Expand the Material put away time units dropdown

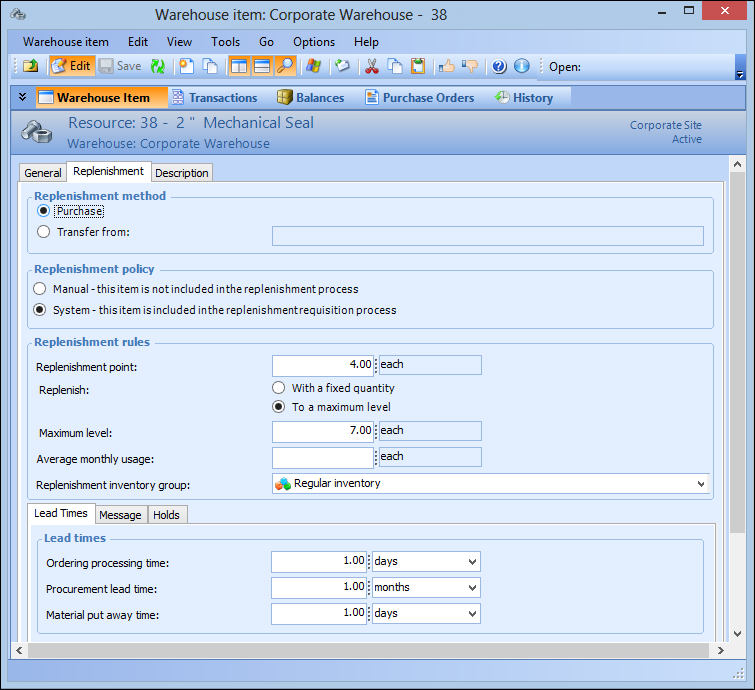tap(471, 614)
